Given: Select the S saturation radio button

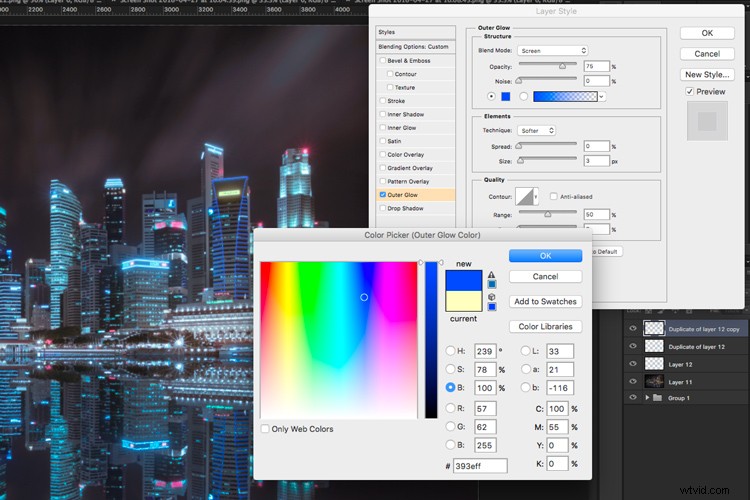Looking at the screenshot, I should [x=450, y=369].
